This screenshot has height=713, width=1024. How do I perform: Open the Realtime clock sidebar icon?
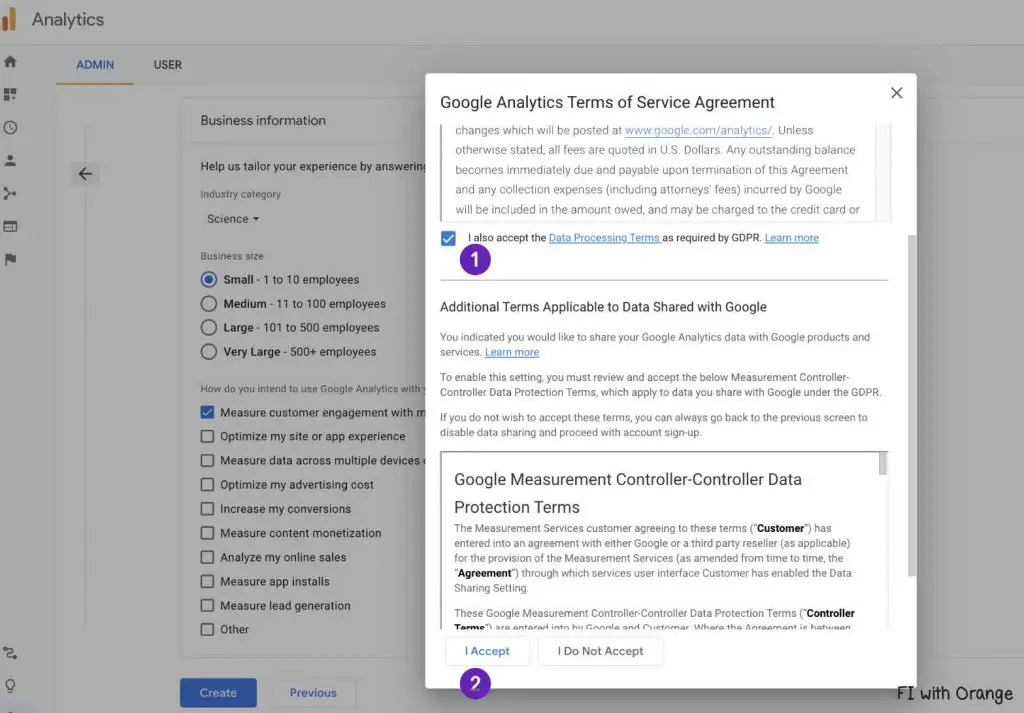pyautogui.click(x=10, y=127)
